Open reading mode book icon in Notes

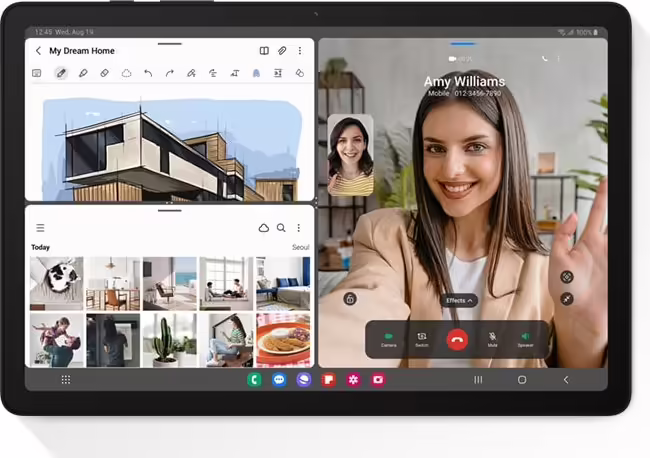pyautogui.click(x=264, y=51)
